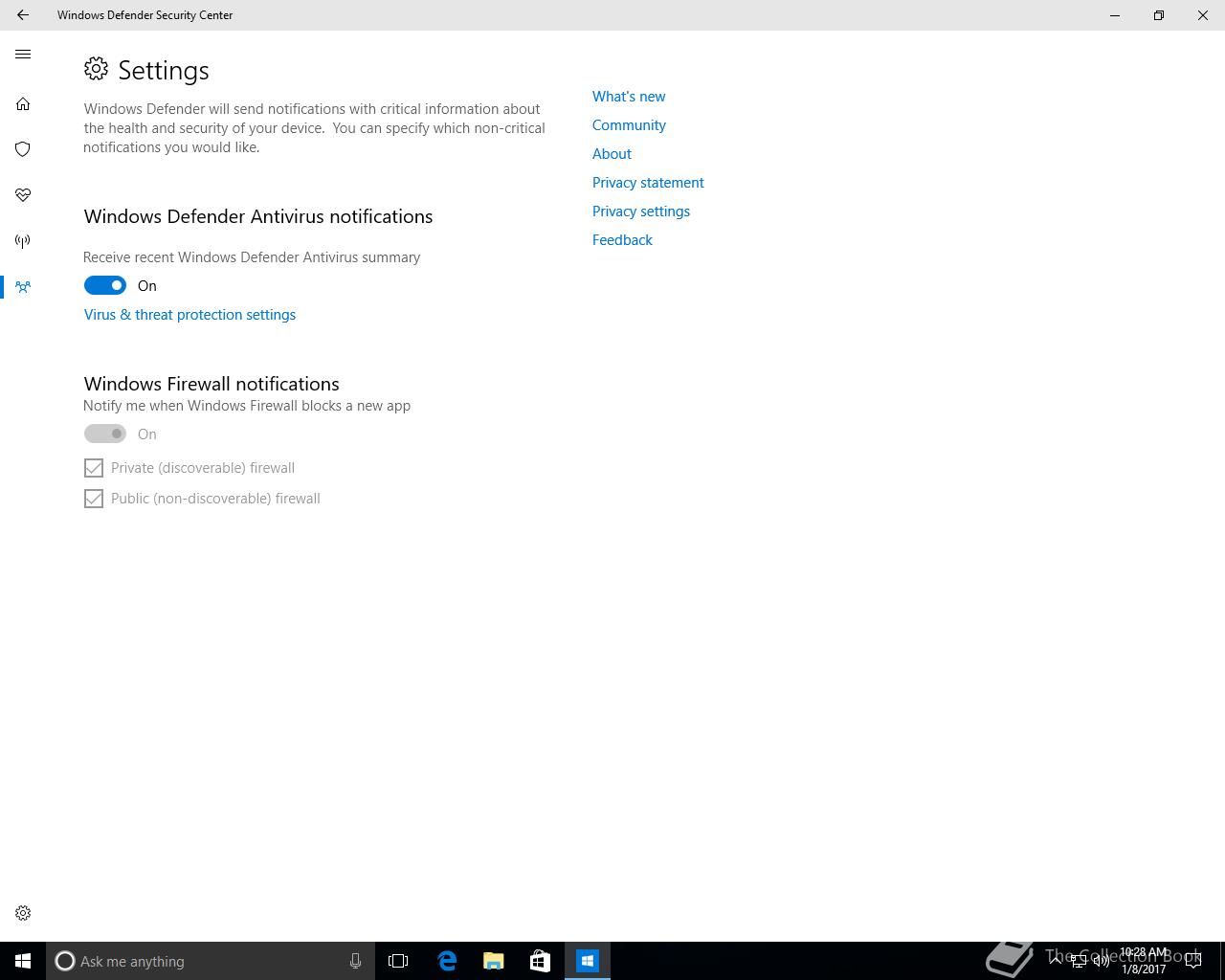Click the network tray icon

1079,961
